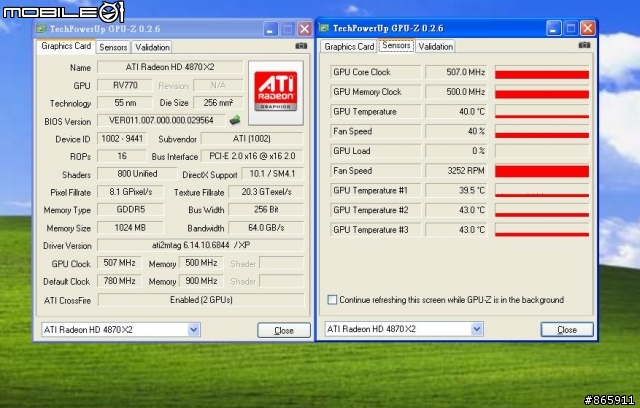Minimize the left GPU-Z window
The height and width of the screenshot is (408, 640).
[x=270, y=29]
